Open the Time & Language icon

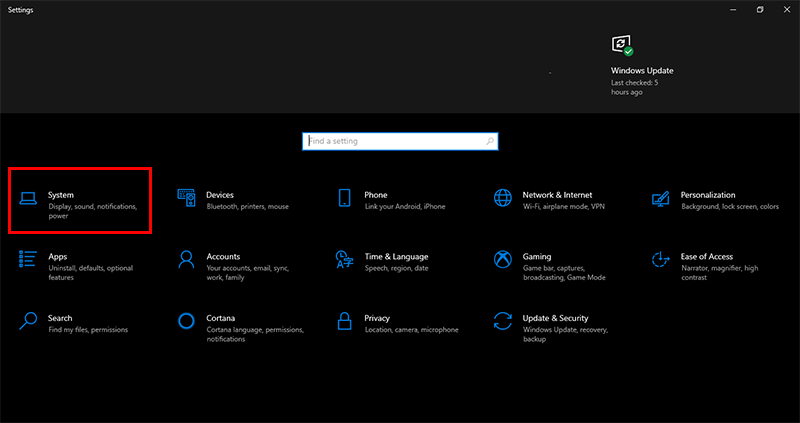click(344, 259)
